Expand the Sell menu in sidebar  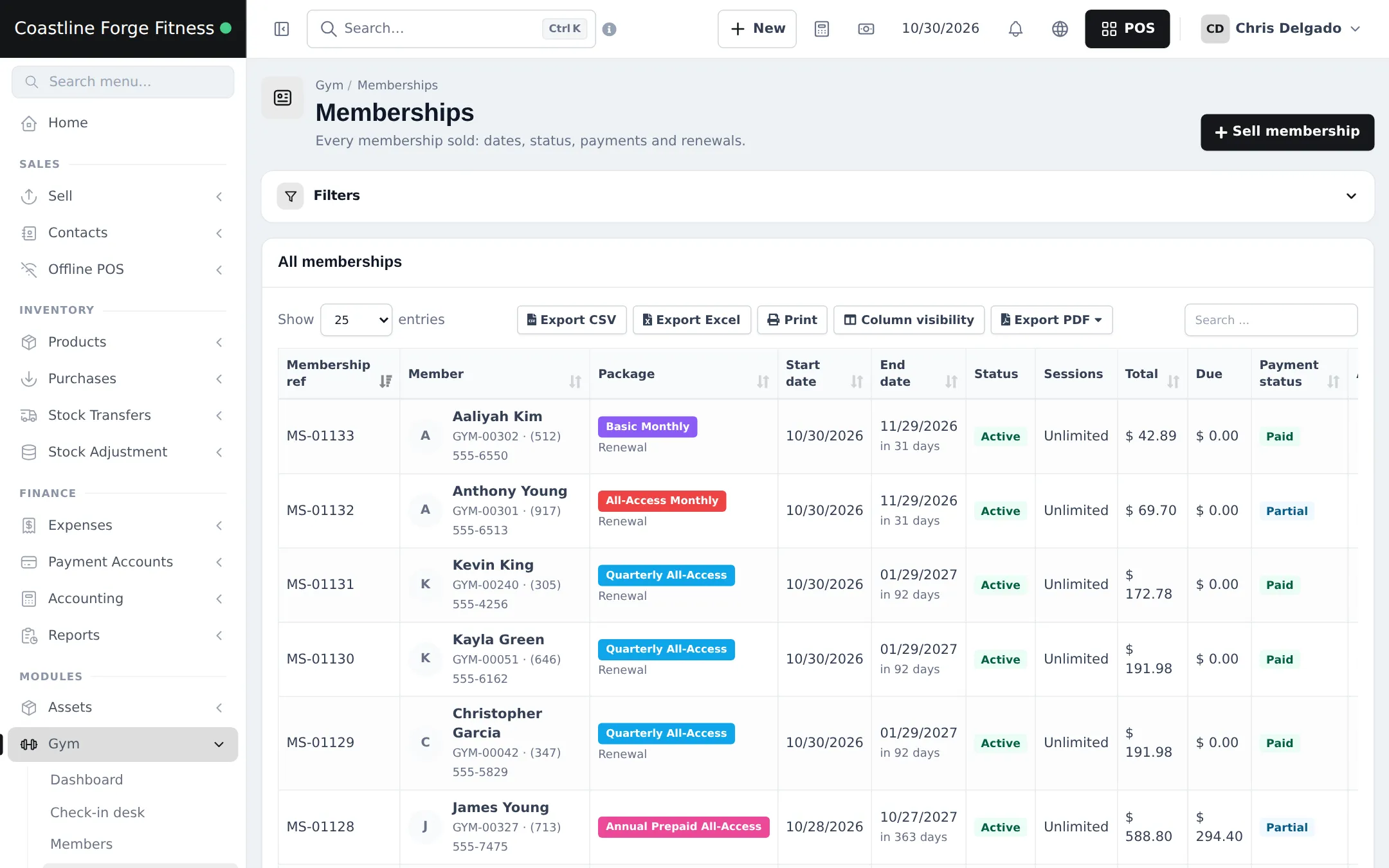click(122, 196)
